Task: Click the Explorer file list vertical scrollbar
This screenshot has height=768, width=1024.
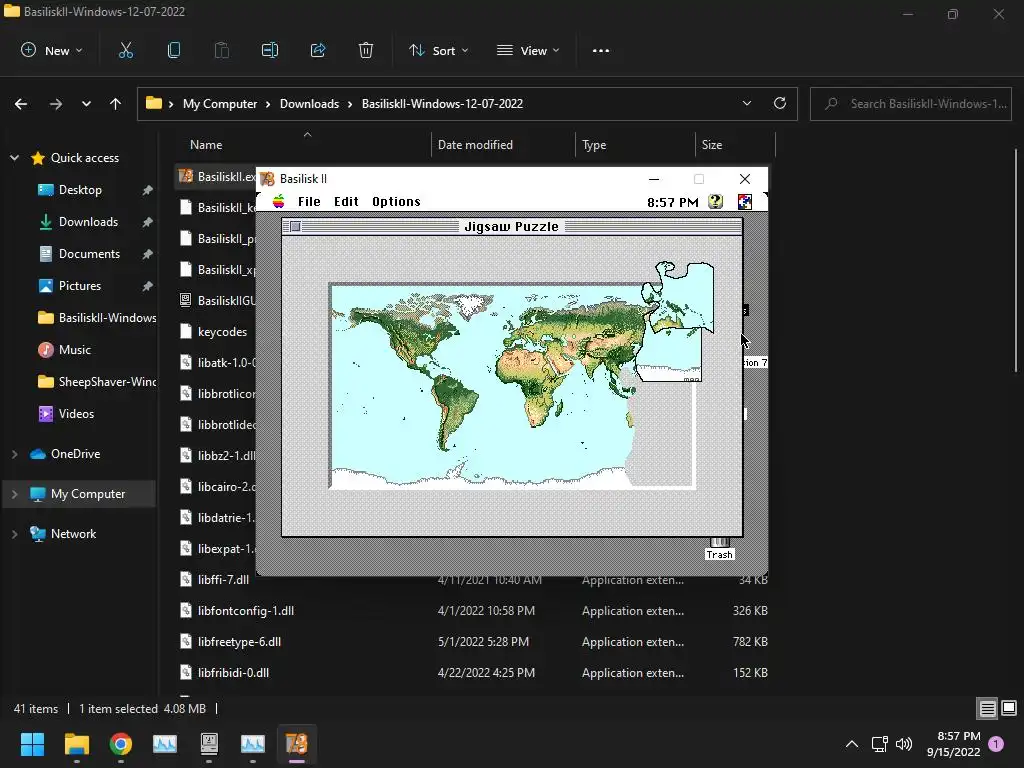Action: pyautogui.click(x=1016, y=261)
